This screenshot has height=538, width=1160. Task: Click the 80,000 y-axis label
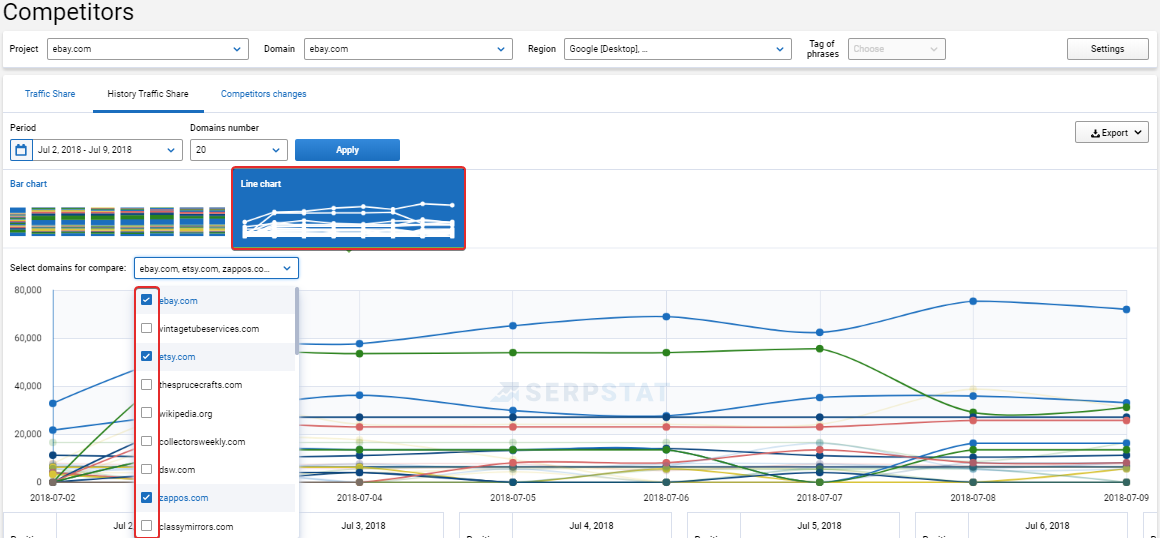[x=27, y=290]
